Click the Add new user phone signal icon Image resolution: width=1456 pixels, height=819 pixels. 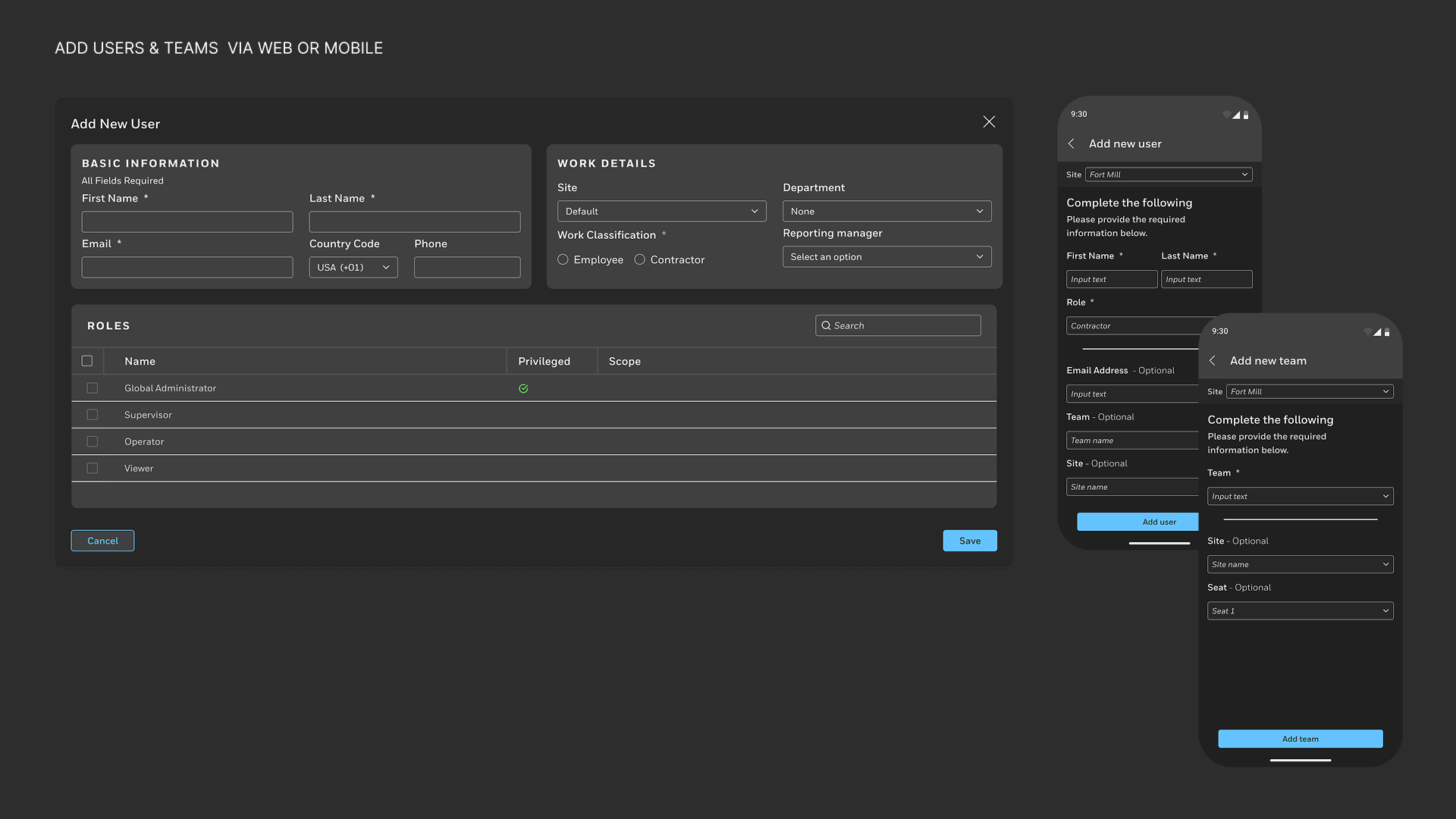pos(1236,115)
